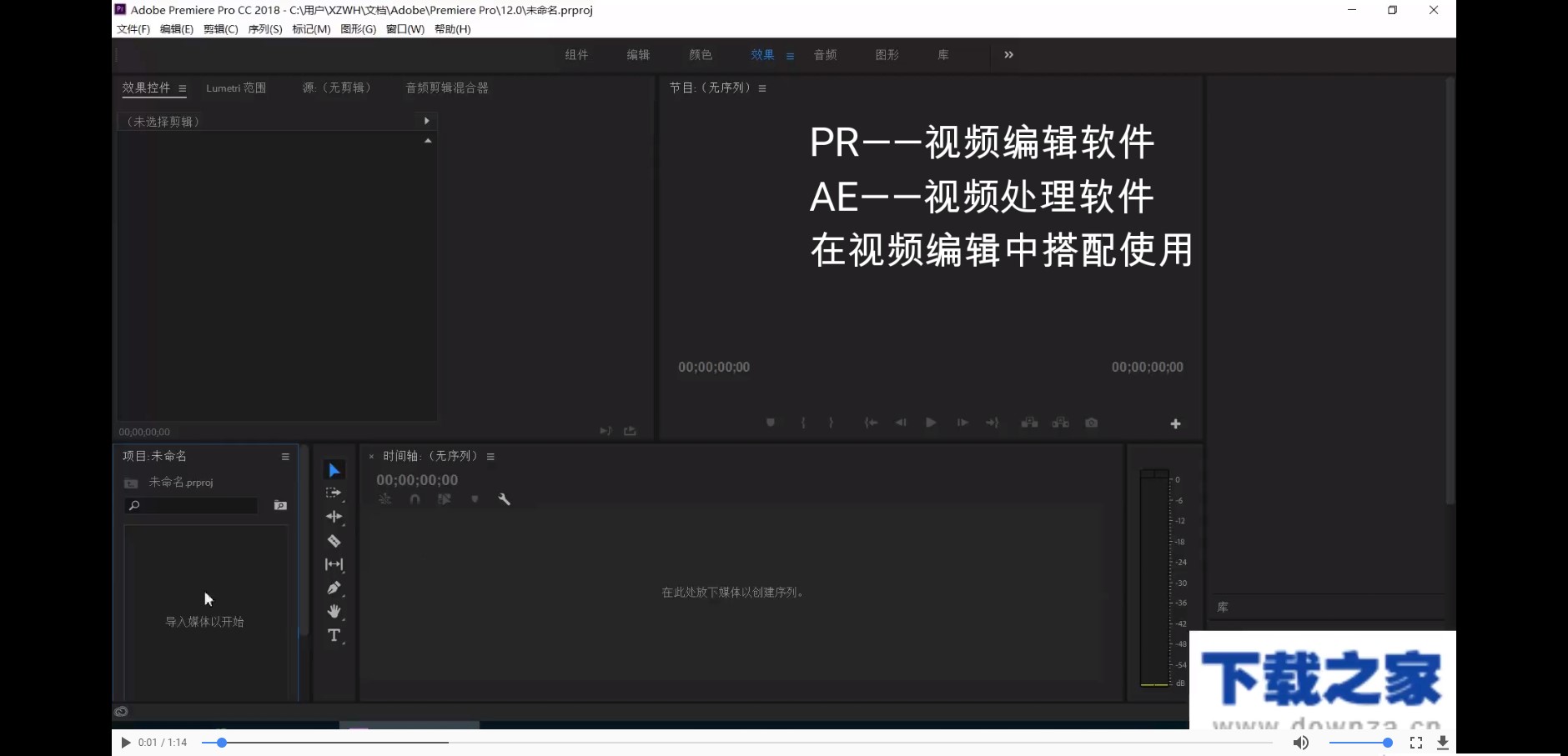Select the Type tool
This screenshot has width=1568, height=756.
(x=334, y=635)
